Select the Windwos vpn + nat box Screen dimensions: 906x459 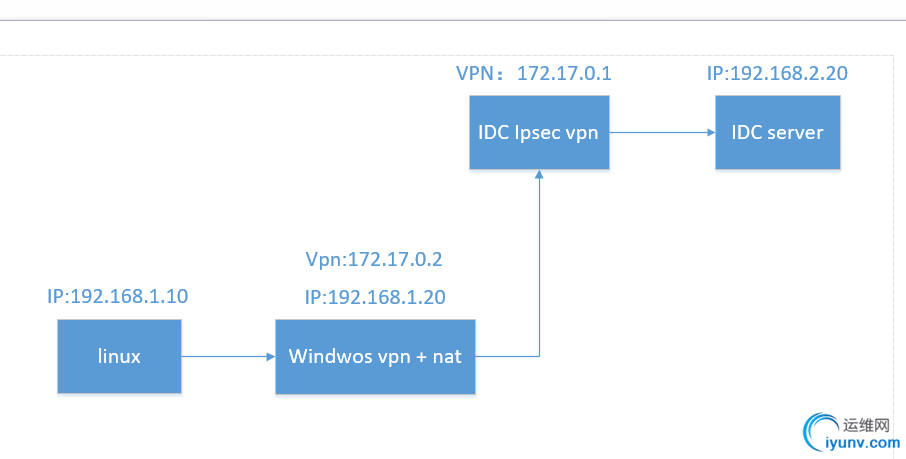pos(375,356)
